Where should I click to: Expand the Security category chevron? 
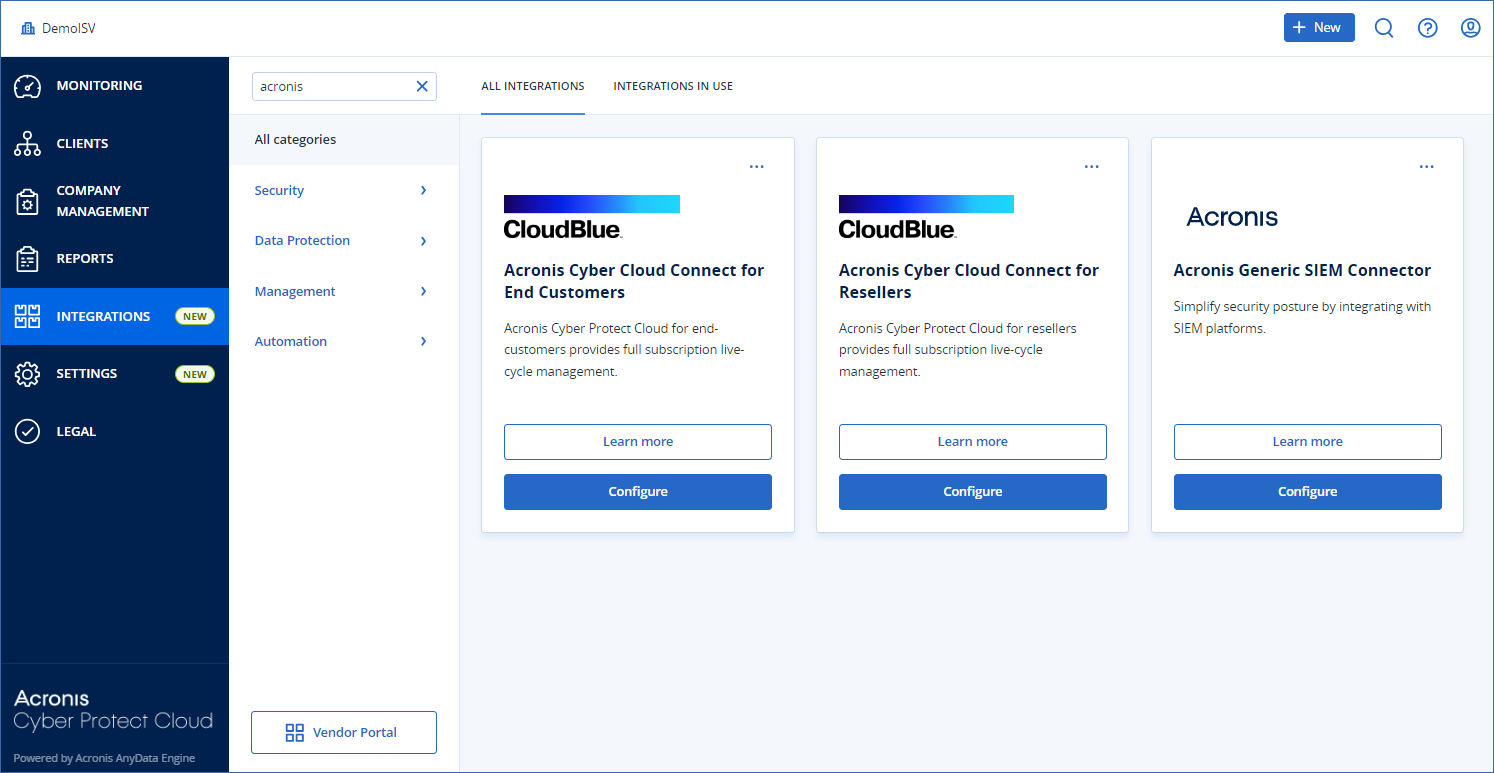click(424, 190)
